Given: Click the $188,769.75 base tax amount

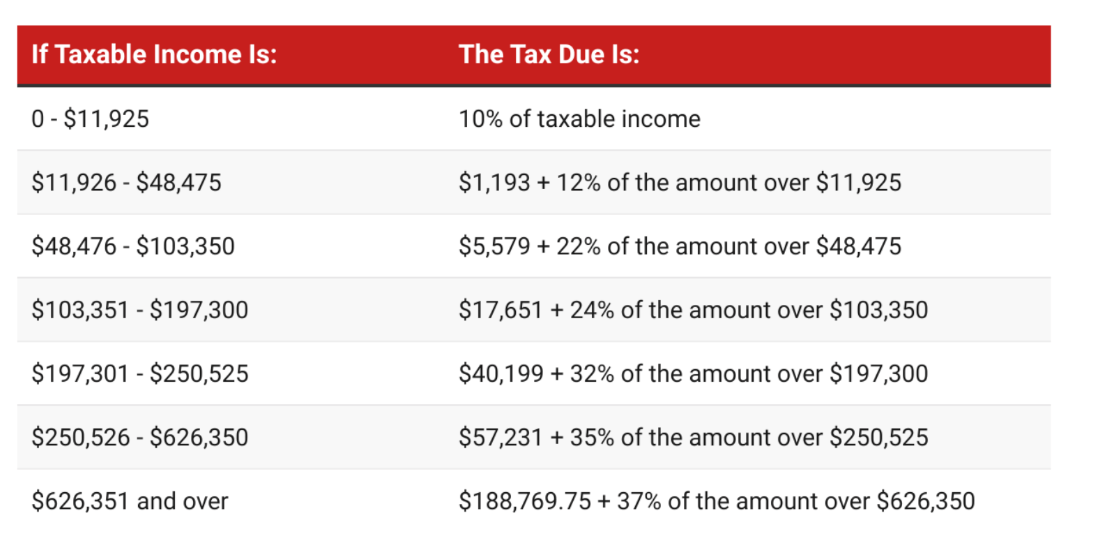Looking at the screenshot, I should coord(521,501).
